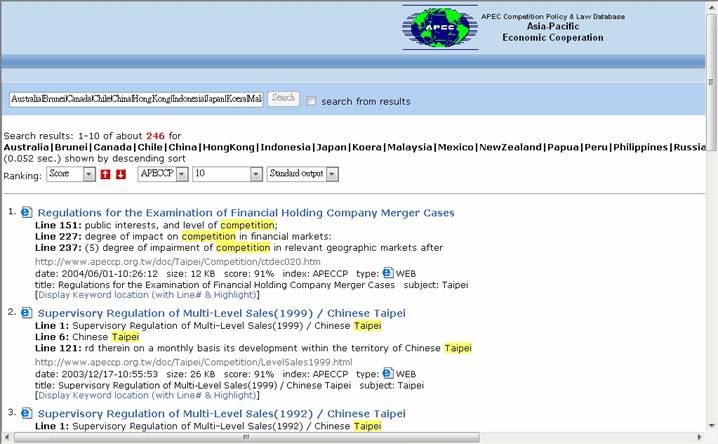Click highlighted competition in Line 227
This screenshot has width=718, height=444.
pos(208,237)
